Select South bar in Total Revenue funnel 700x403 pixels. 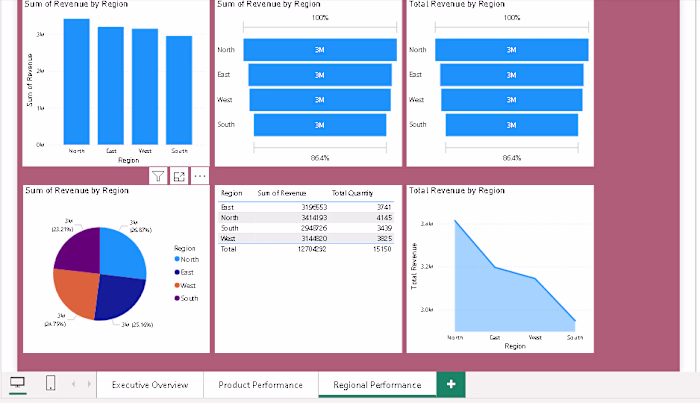(512, 125)
